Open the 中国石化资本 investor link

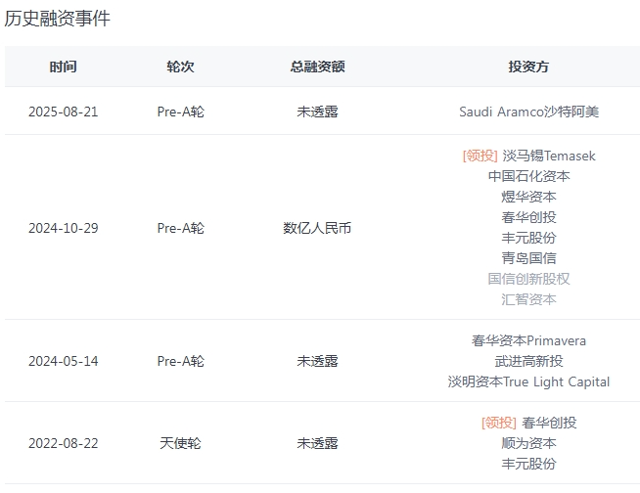pyautogui.click(x=529, y=176)
